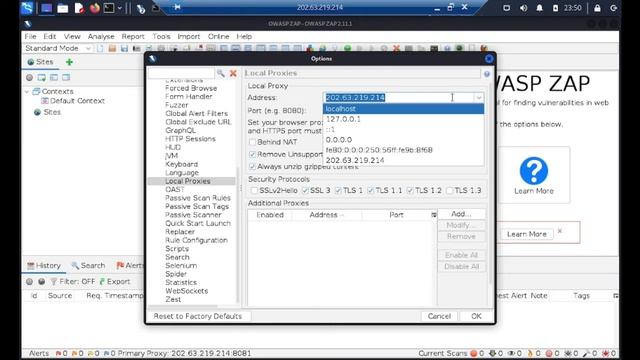Select WebSockets in options tree
Viewport: 640px width, 360px height.
(x=187, y=291)
